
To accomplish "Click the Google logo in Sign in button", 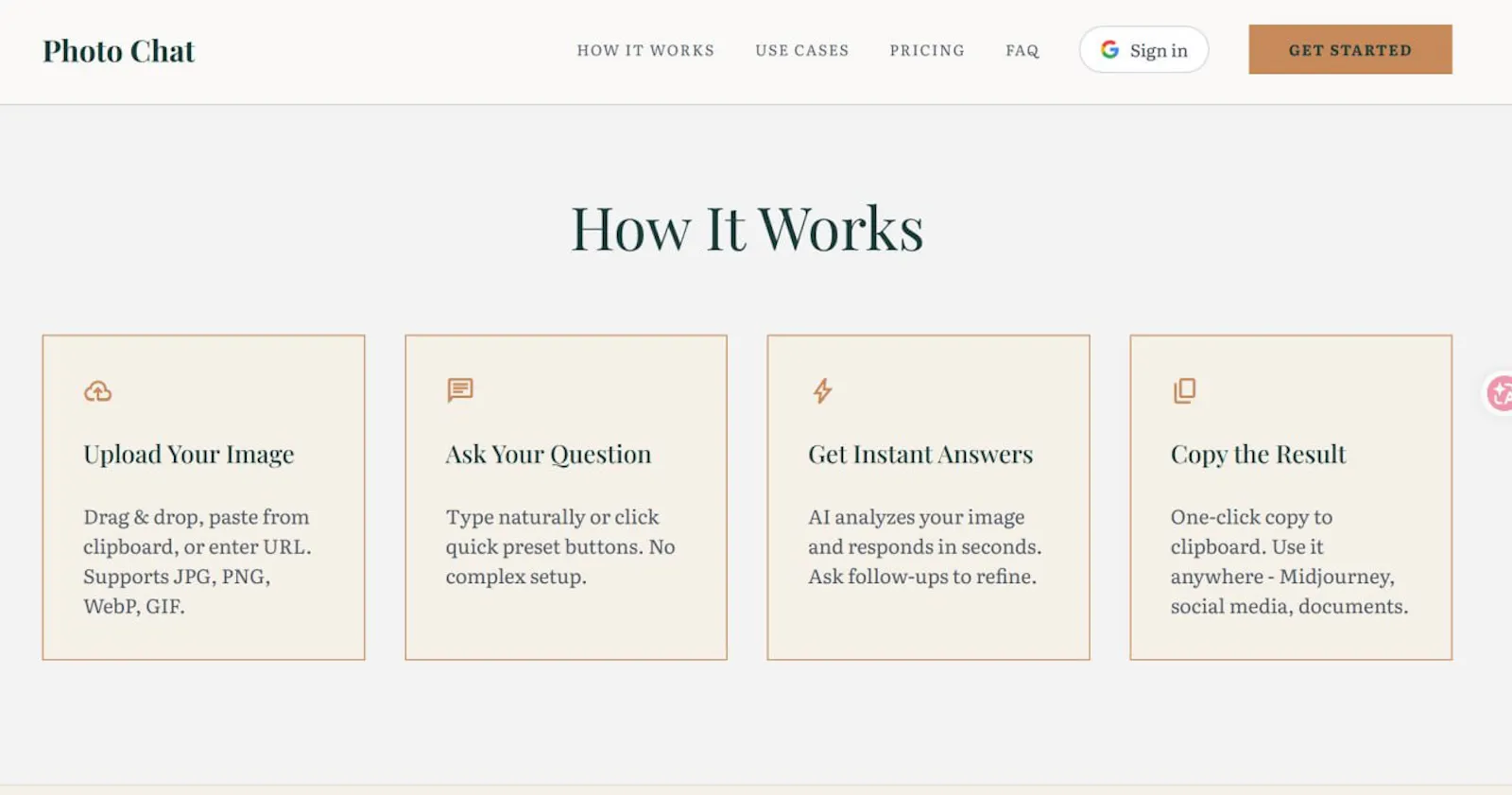I will pos(1109,50).
